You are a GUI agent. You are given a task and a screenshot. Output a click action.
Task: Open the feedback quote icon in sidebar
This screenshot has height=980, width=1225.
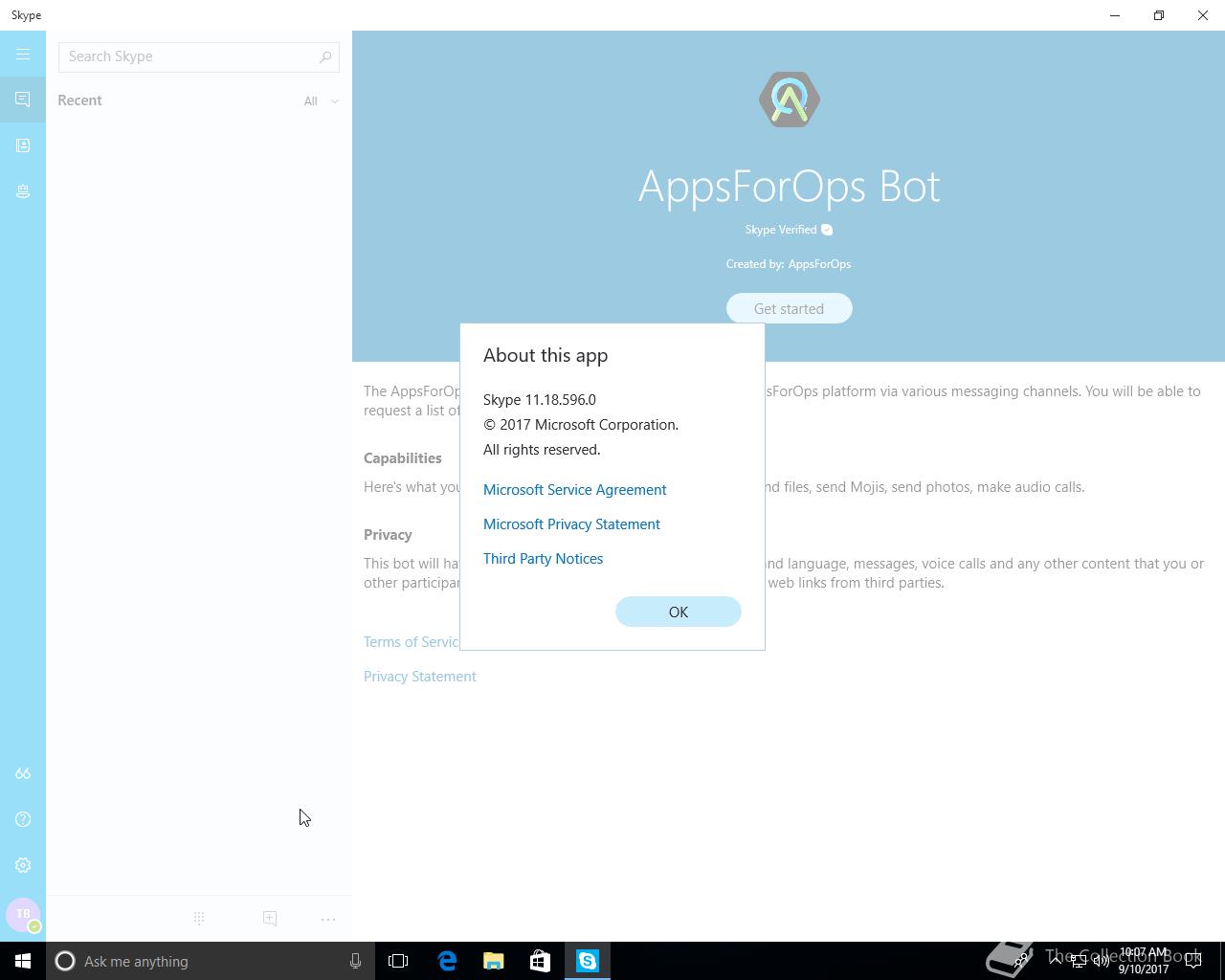pyautogui.click(x=23, y=773)
